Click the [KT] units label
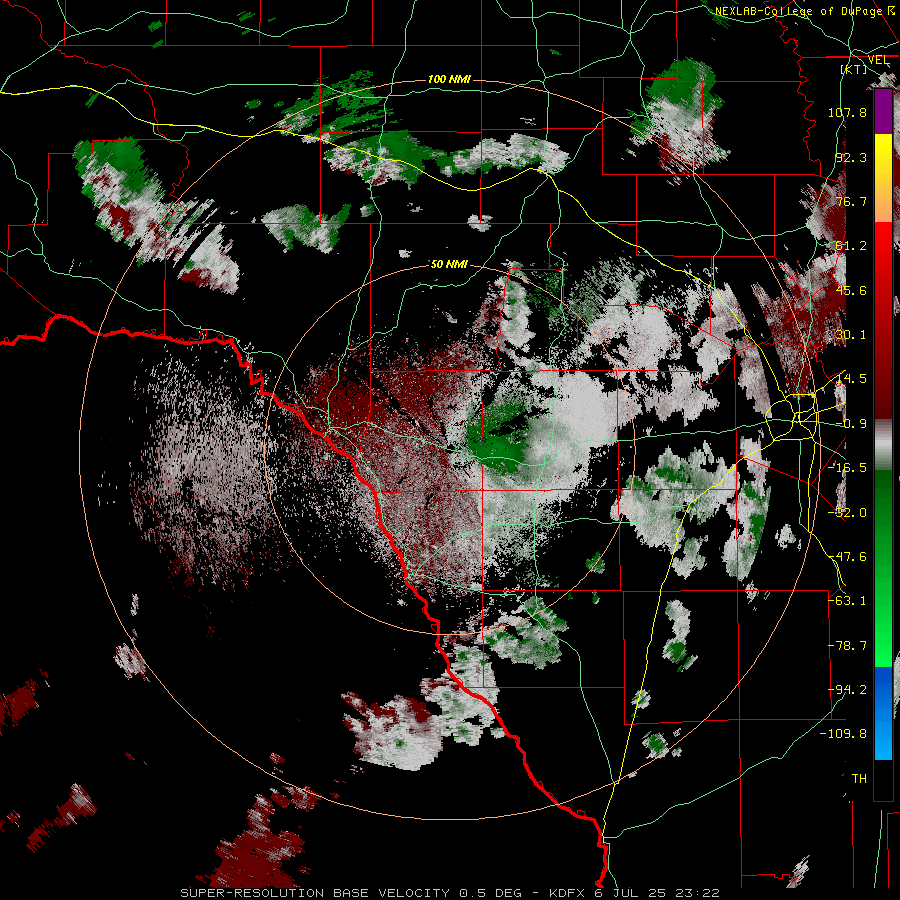 [x=854, y=69]
